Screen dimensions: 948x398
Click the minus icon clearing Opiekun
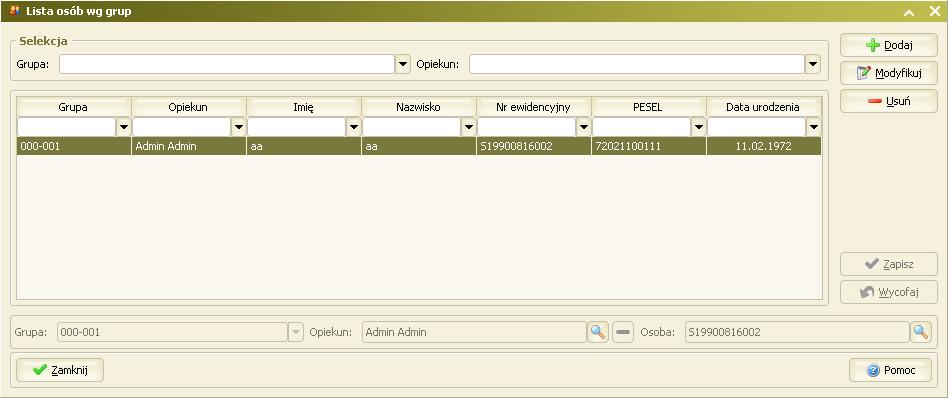point(623,332)
